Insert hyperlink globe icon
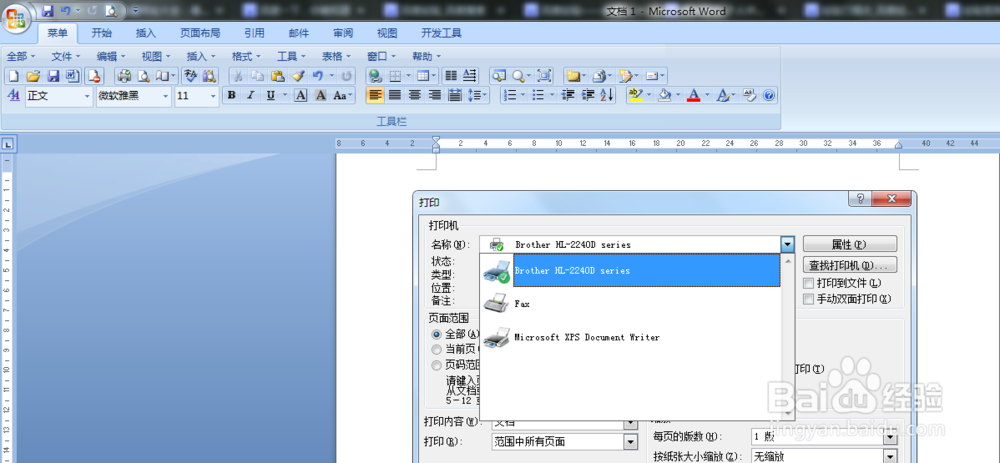1000x463 pixels. (376, 77)
